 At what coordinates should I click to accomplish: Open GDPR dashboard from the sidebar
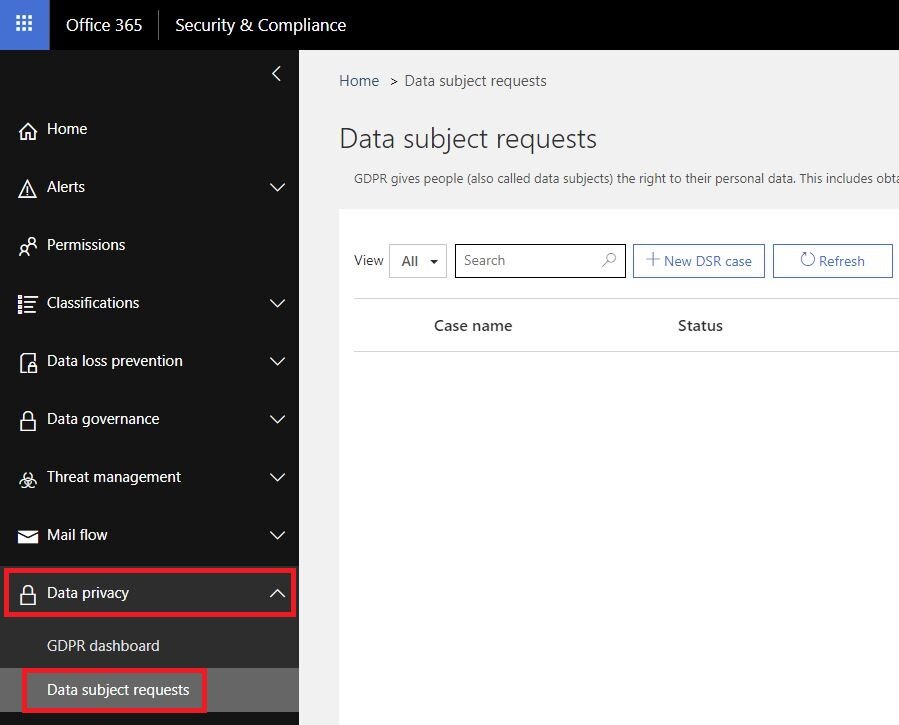point(103,646)
